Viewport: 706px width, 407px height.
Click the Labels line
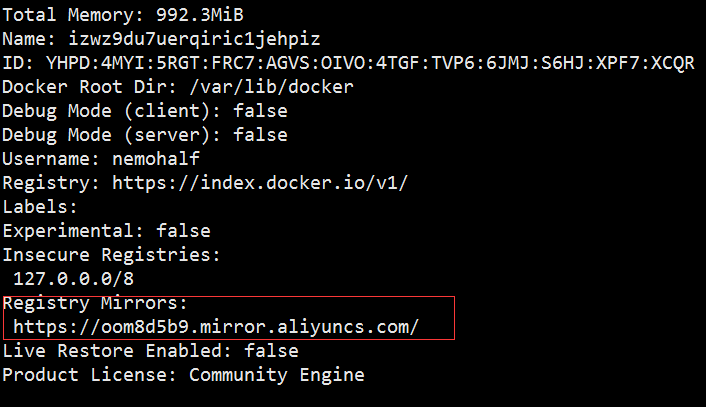click(x=39, y=207)
